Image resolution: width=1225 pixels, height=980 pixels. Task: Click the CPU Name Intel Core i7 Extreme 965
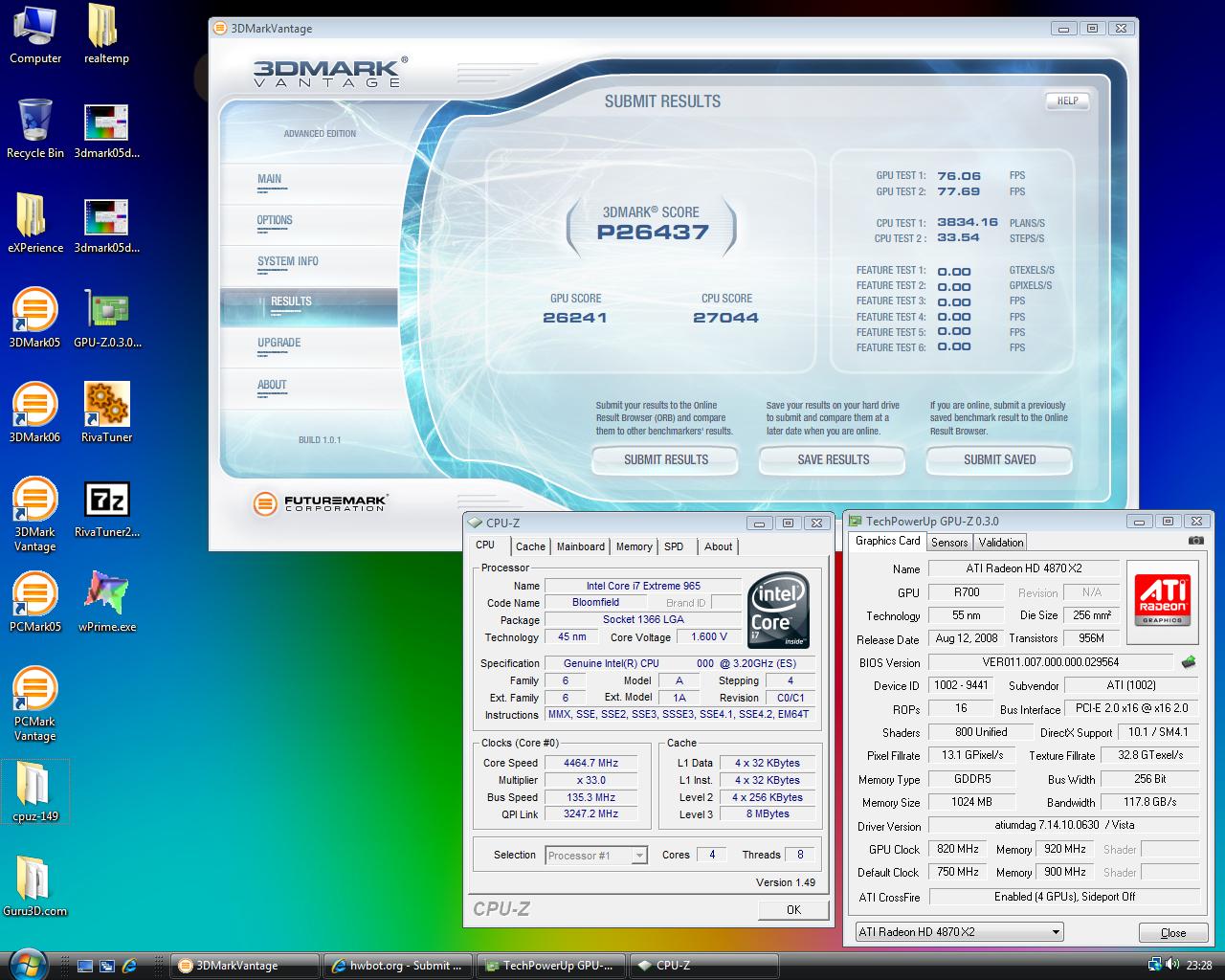pyautogui.click(x=643, y=586)
